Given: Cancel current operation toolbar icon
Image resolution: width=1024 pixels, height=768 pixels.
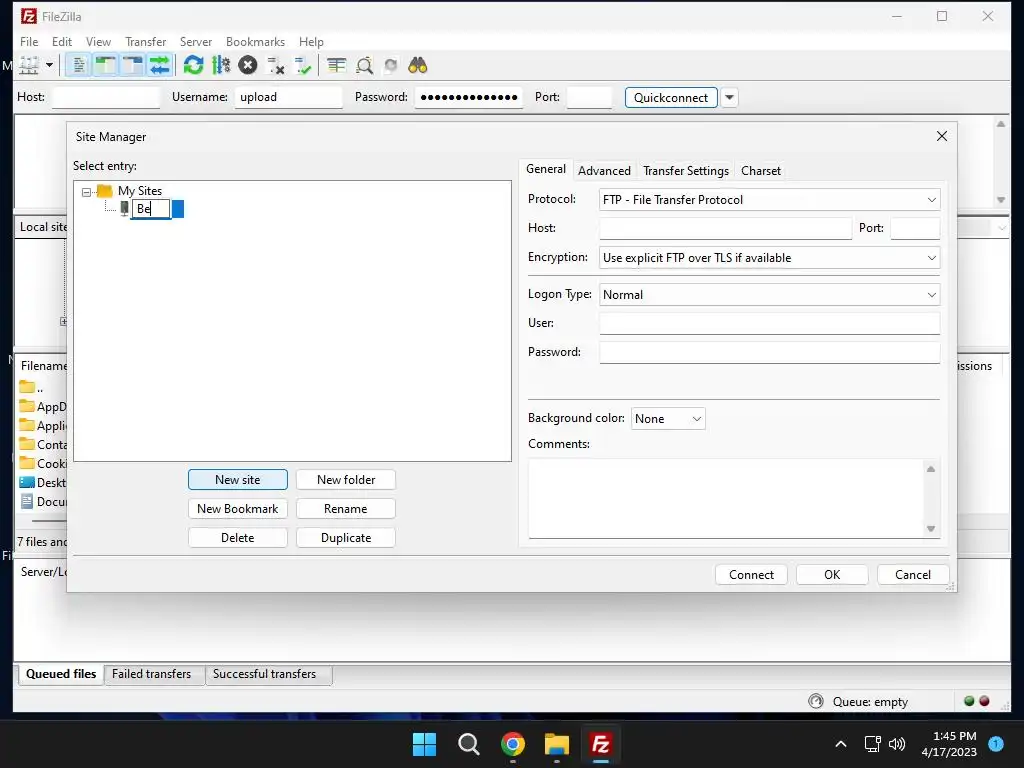Looking at the screenshot, I should click(x=248, y=65).
